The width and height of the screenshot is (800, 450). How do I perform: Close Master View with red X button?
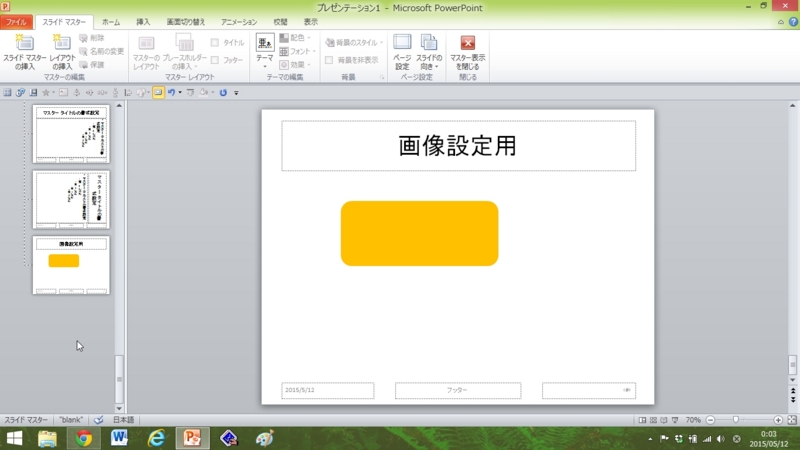pyautogui.click(x=468, y=52)
